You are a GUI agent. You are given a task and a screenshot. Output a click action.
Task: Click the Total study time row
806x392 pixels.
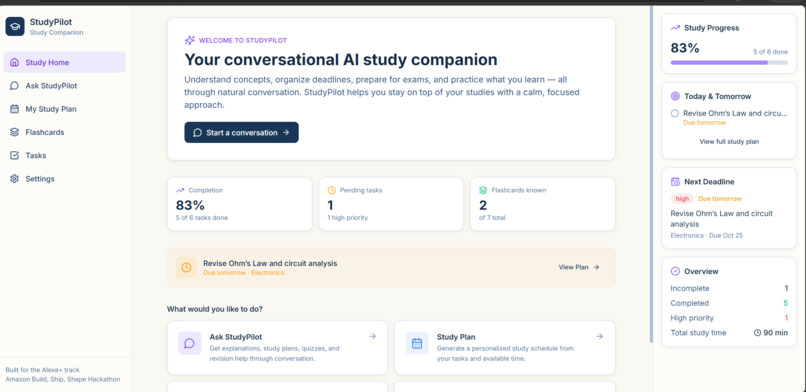pyautogui.click(x=729, y=332)
